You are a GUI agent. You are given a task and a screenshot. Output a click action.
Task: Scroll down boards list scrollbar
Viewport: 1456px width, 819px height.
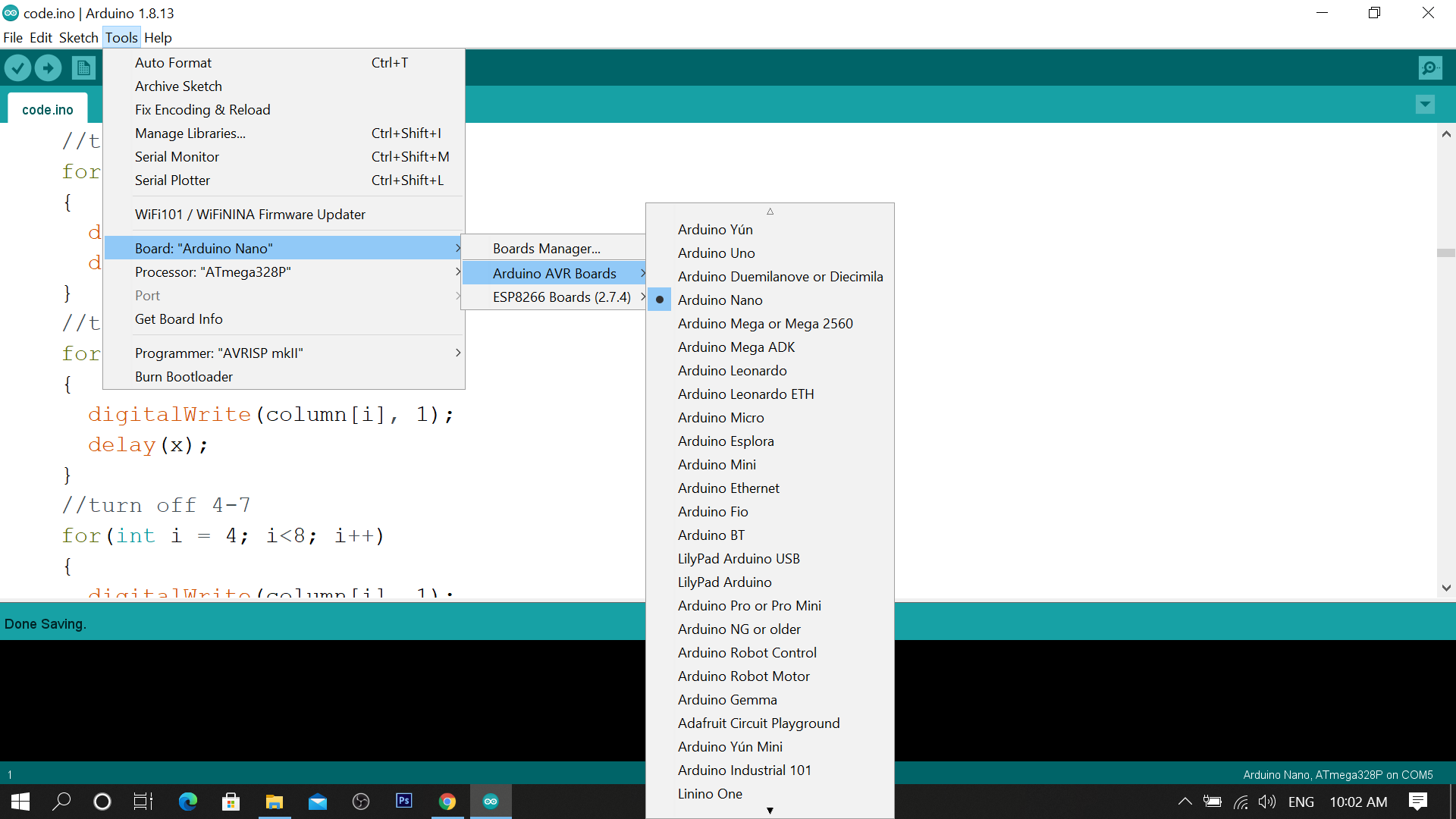click(x=770, y=810)
